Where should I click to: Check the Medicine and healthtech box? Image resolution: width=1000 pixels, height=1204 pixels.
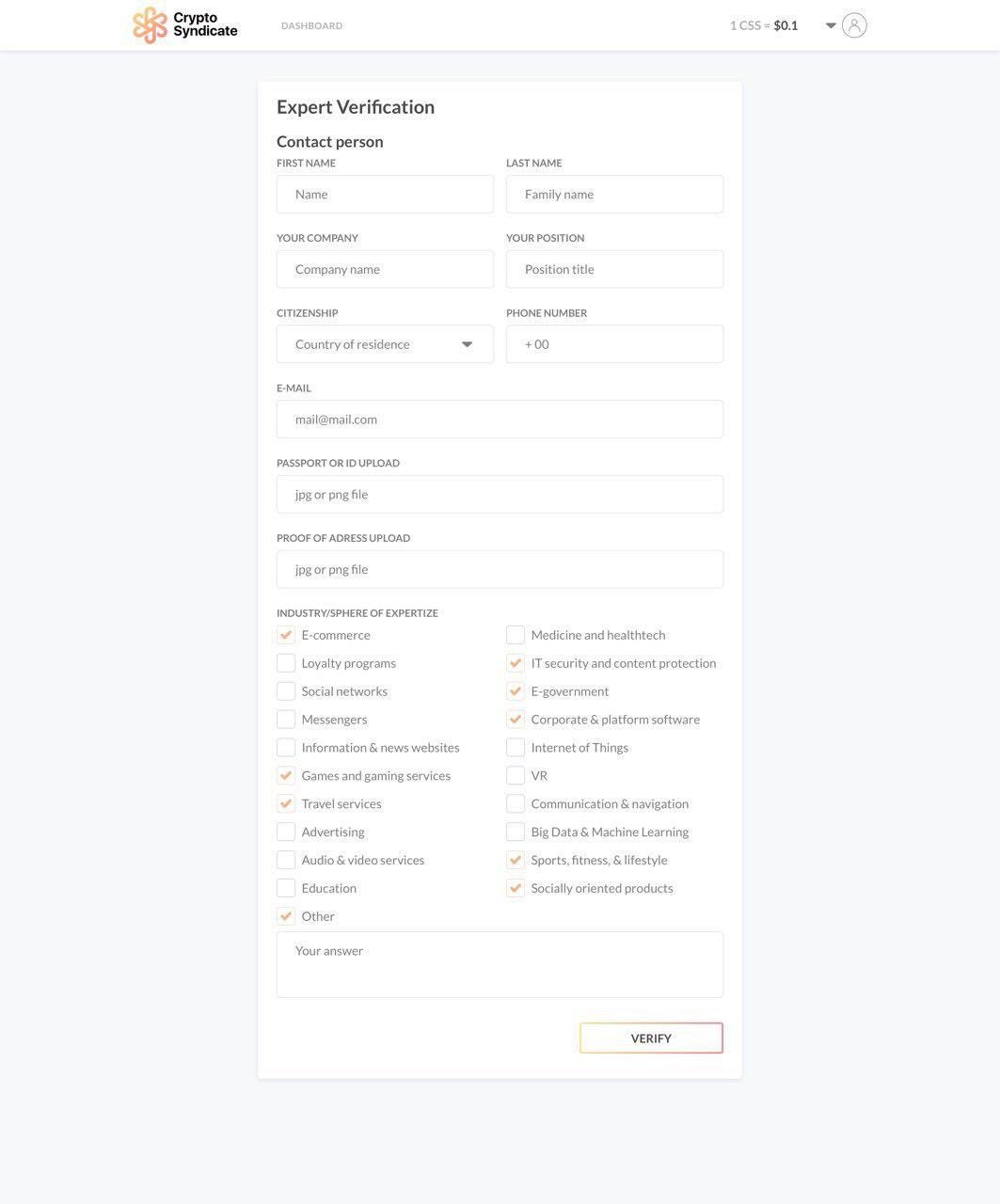click(516, 635)
